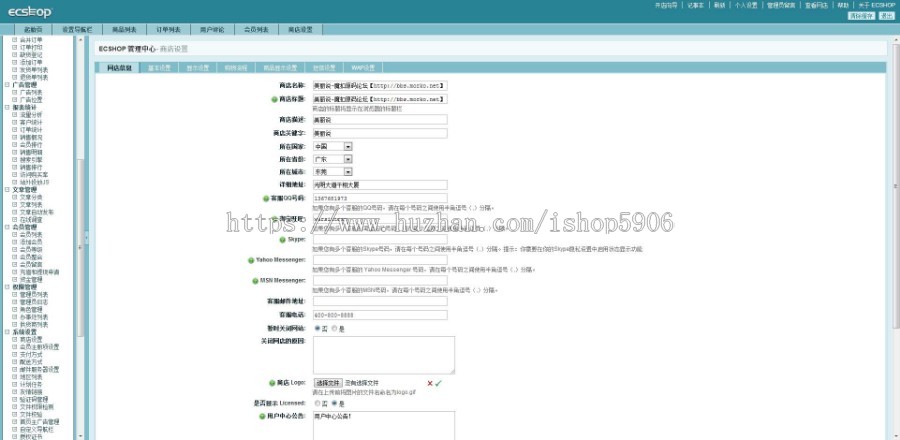
Task: Switch to the 基本设置 tab
Action: tap(159, 68)
